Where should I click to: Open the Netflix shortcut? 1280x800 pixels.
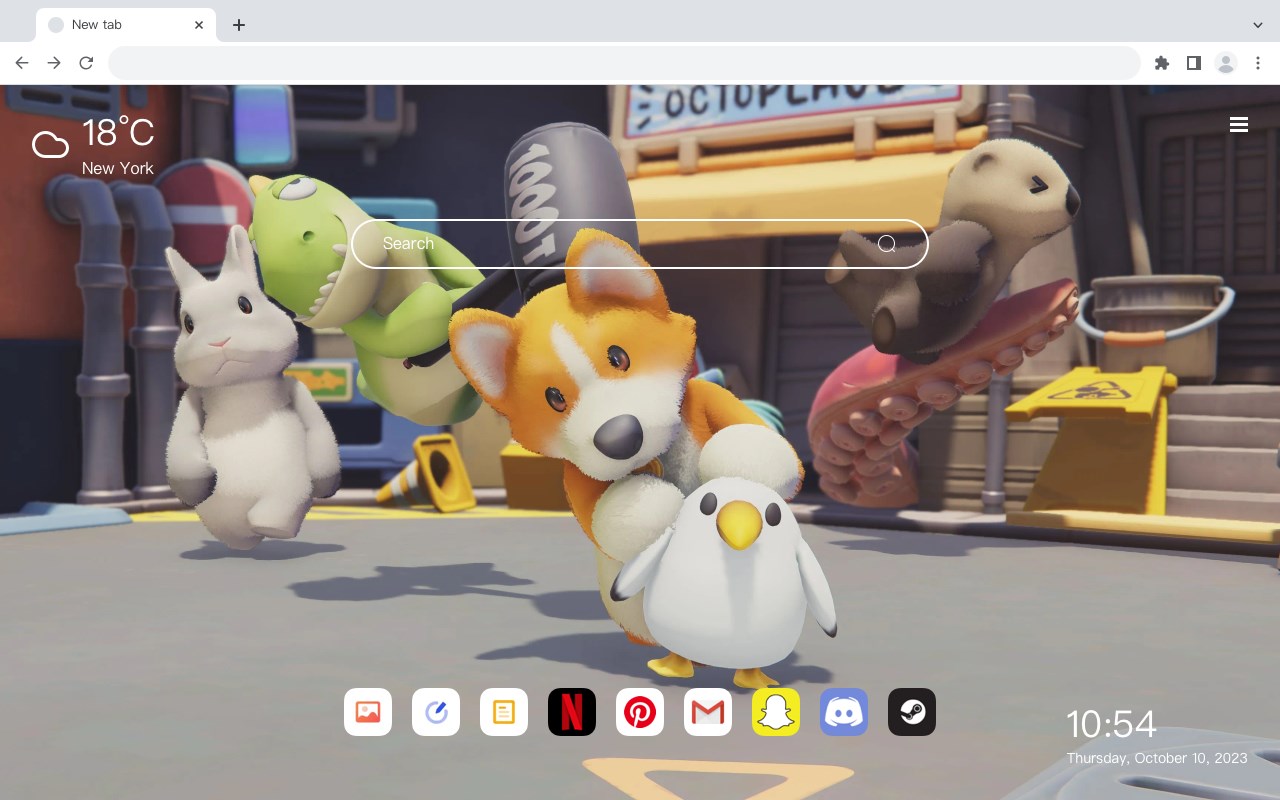[572, 712]
